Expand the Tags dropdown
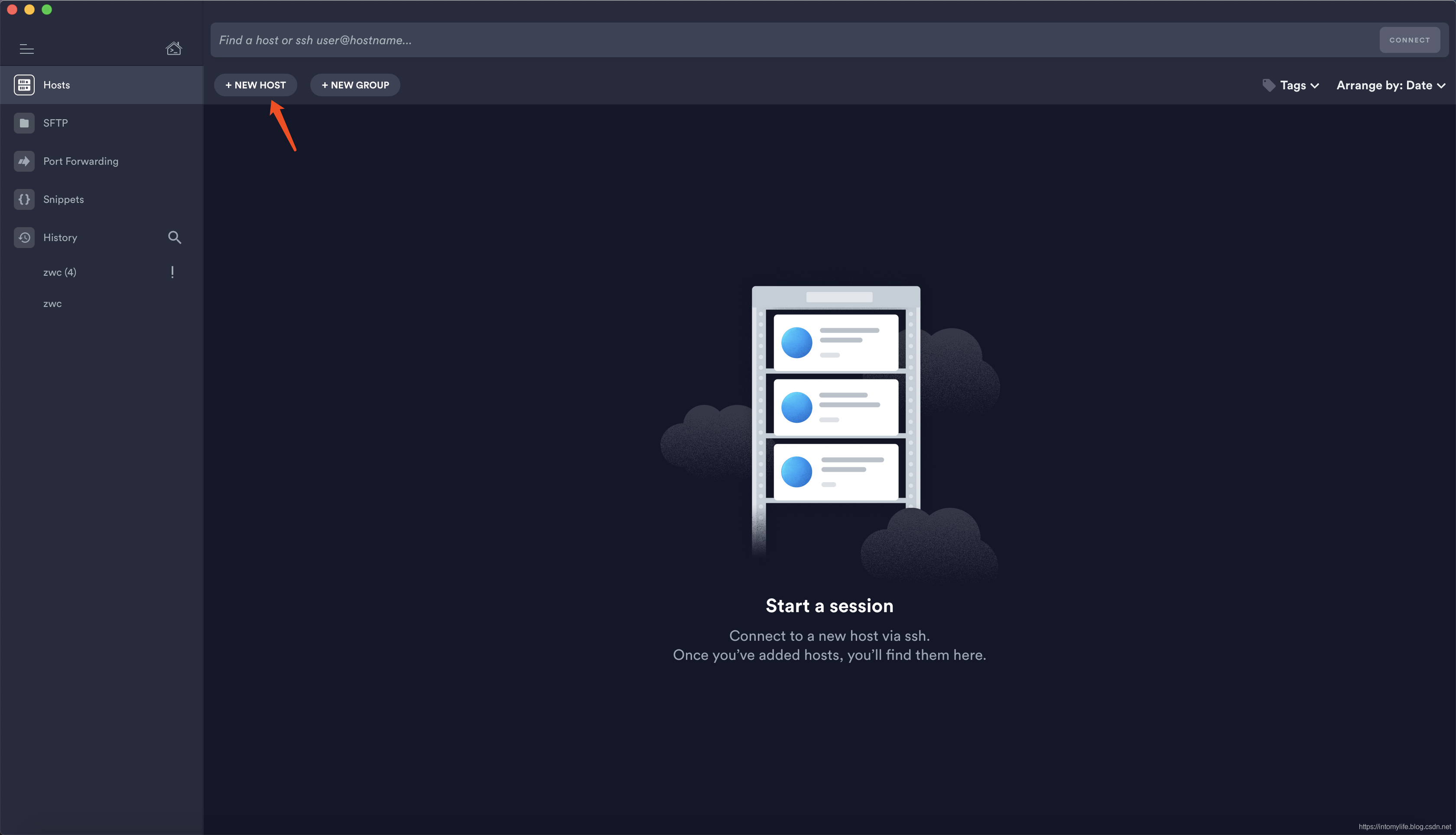This screenshot has width=1456, height=835. tap(1299, 85)
